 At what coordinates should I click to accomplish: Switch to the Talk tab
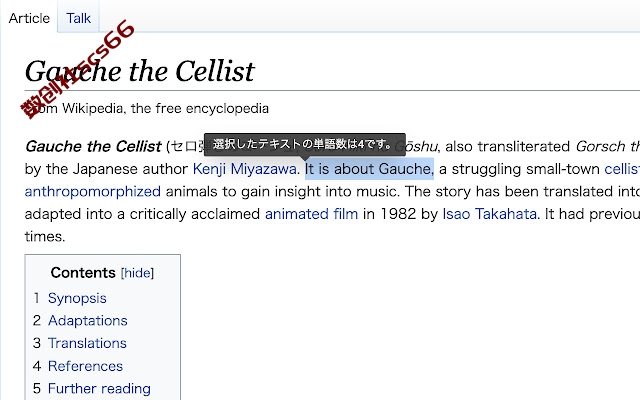(78, 18)
